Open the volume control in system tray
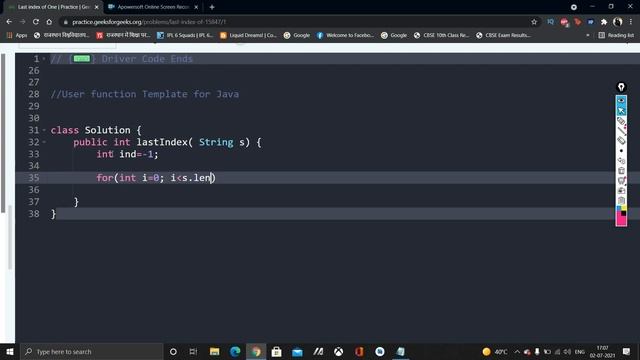640x360 pixels. [x=567, y=351]
